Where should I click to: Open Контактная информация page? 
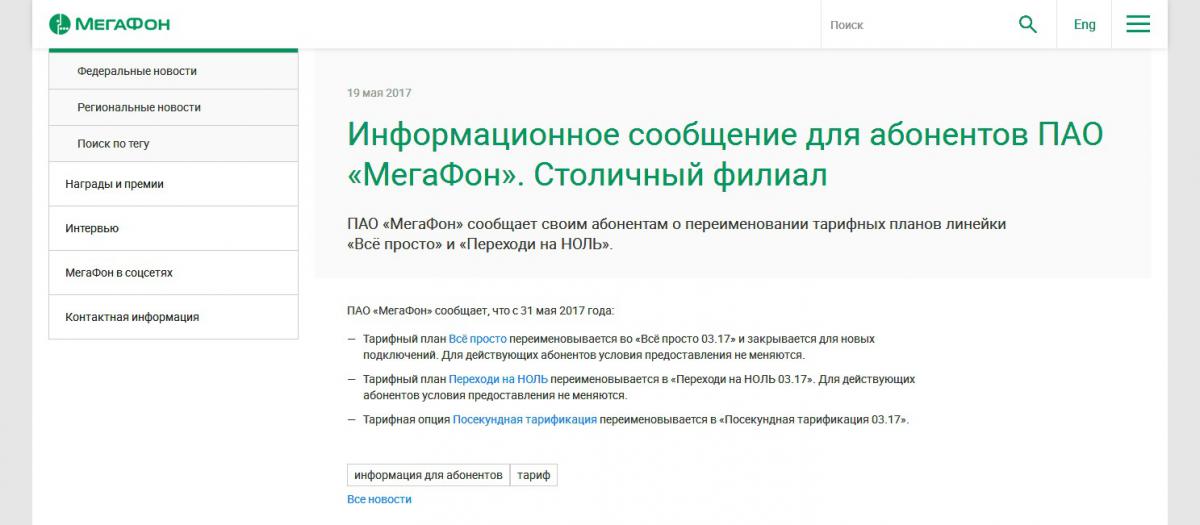coord(132,317)
